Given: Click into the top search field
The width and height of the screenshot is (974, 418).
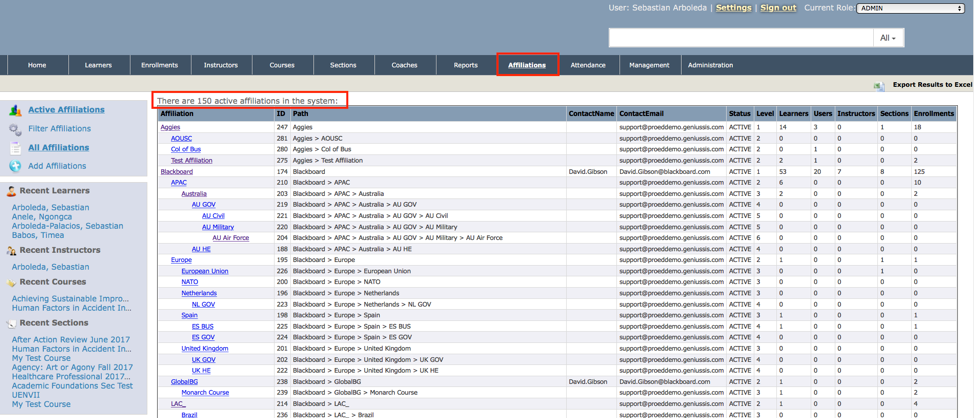Looking at the screenshot, I should coord(740,38).
